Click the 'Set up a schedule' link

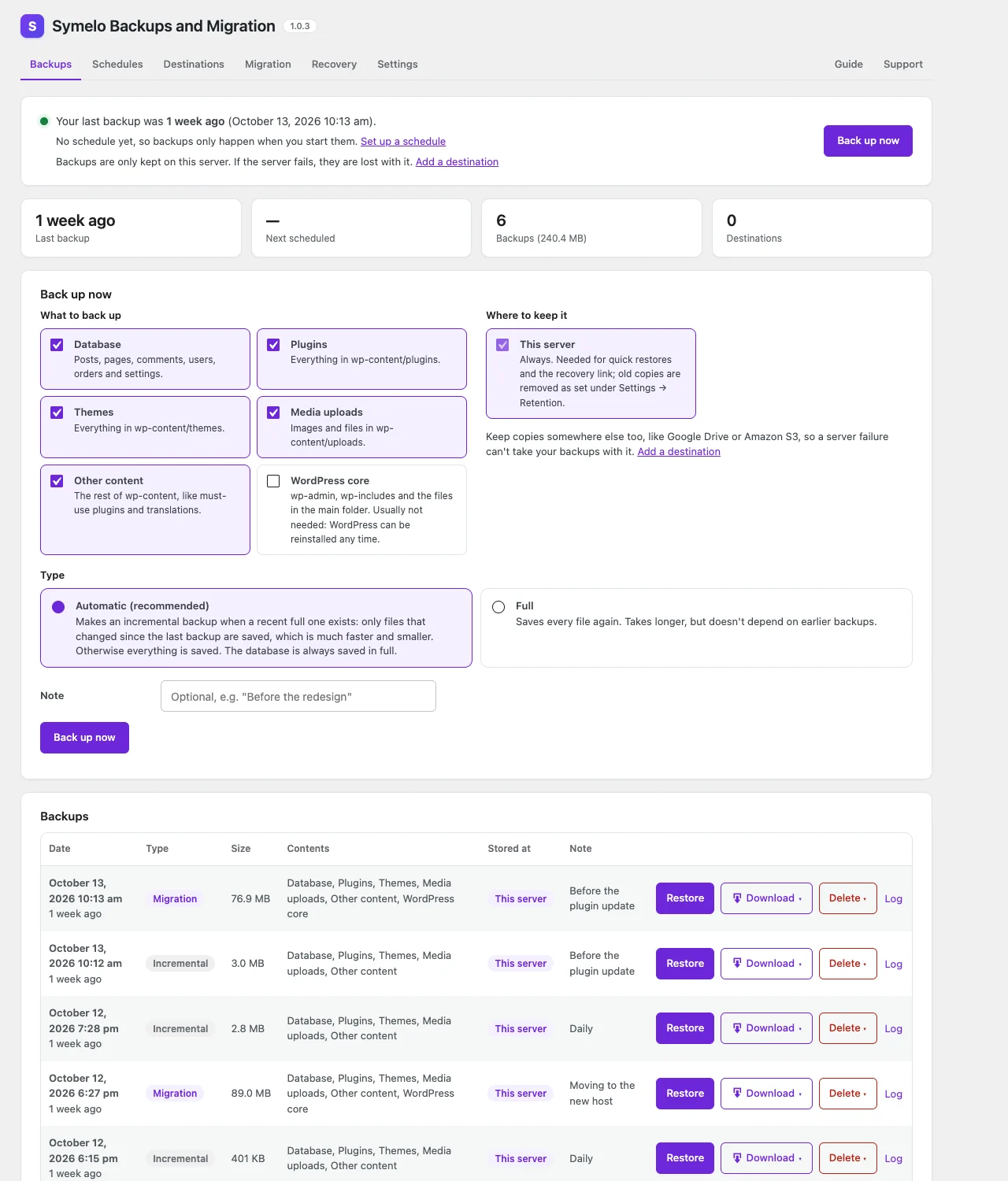pos(403,142)
